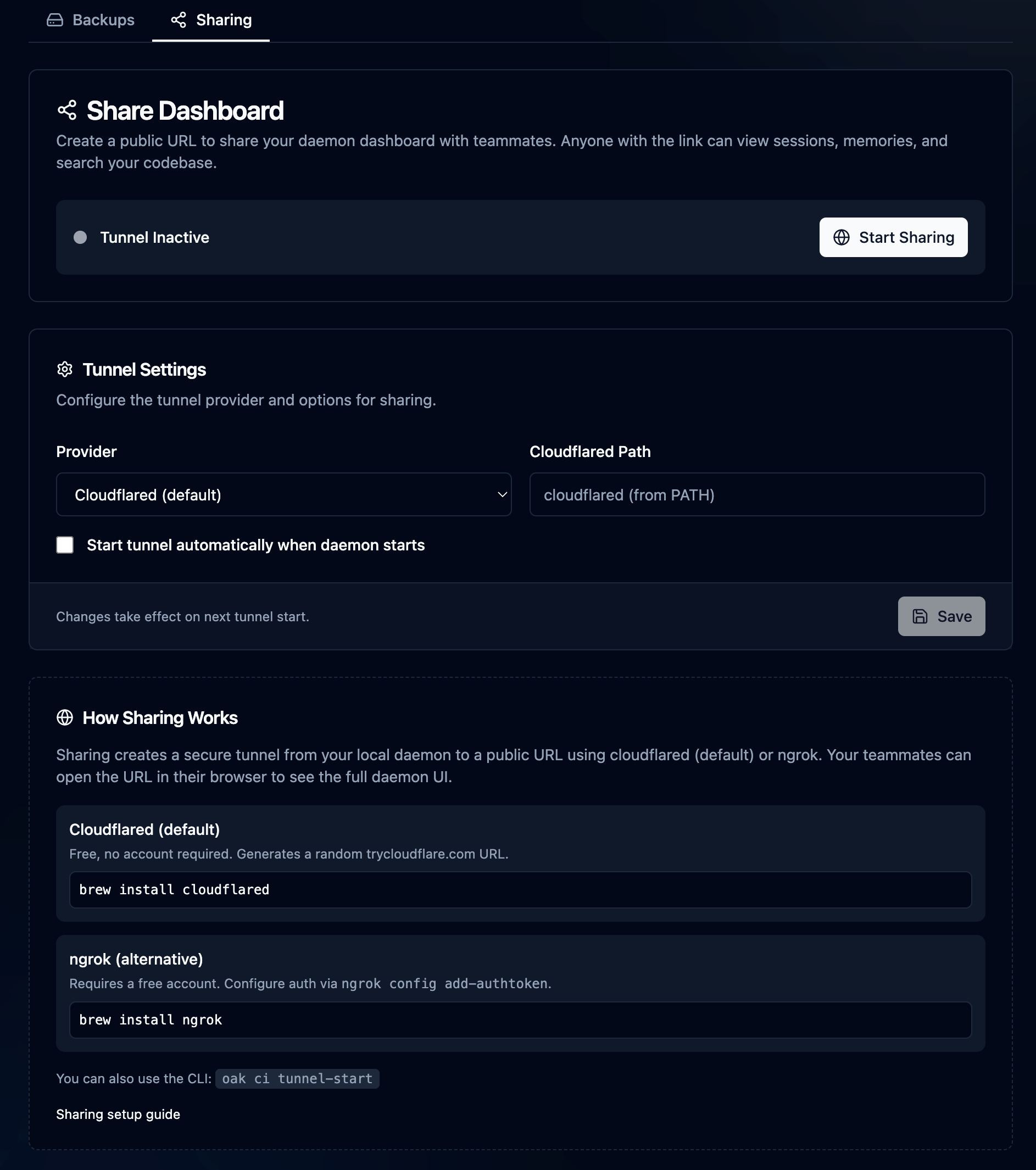Save the tunnel settings
The image size is (1036, 1170).
941,616
